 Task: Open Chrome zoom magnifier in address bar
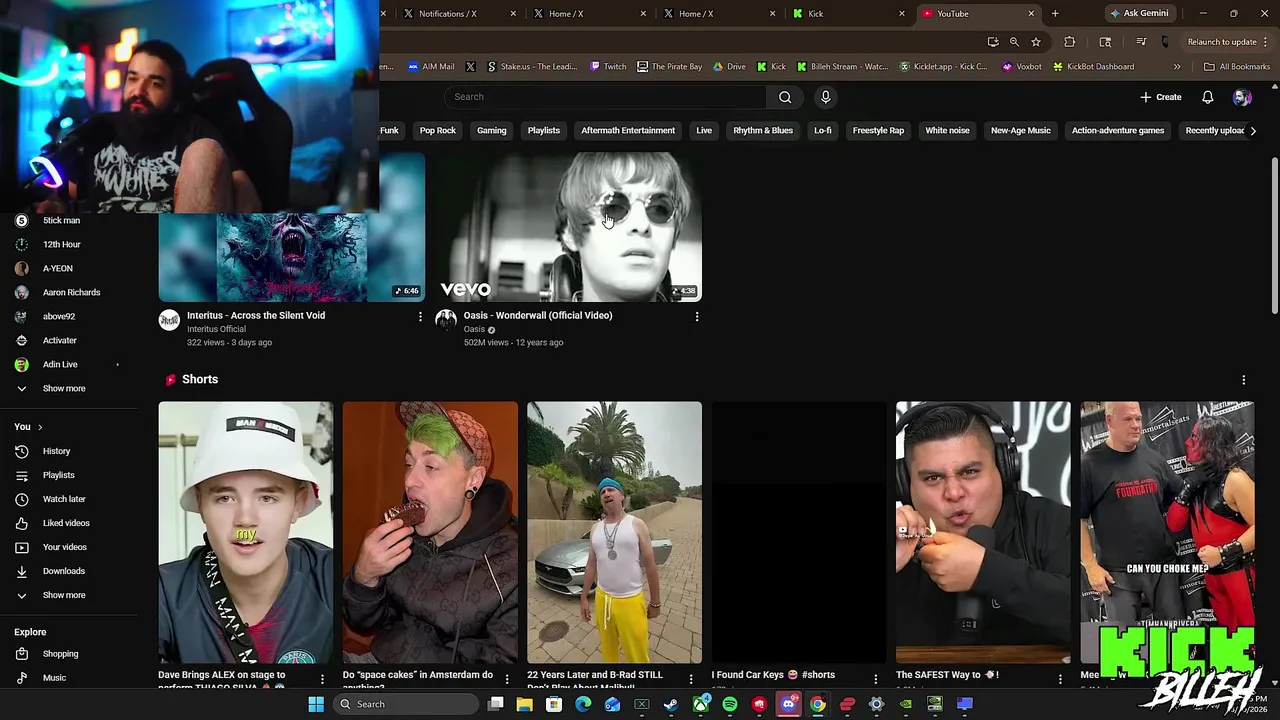(x=1014, y=42)
